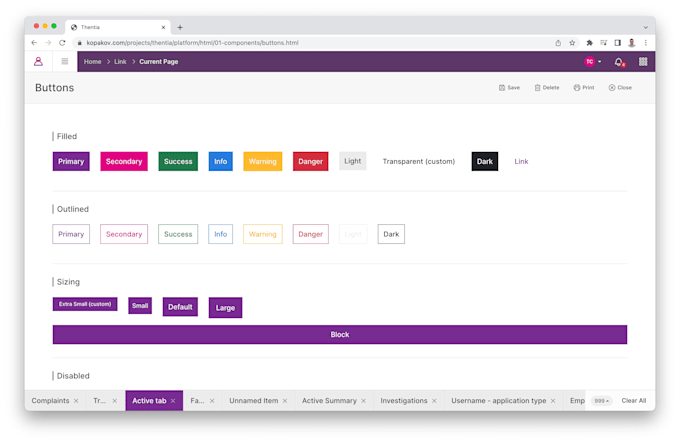680x443 pixels.
Task: Click outlined Danger button
Action: pos(311,234)
